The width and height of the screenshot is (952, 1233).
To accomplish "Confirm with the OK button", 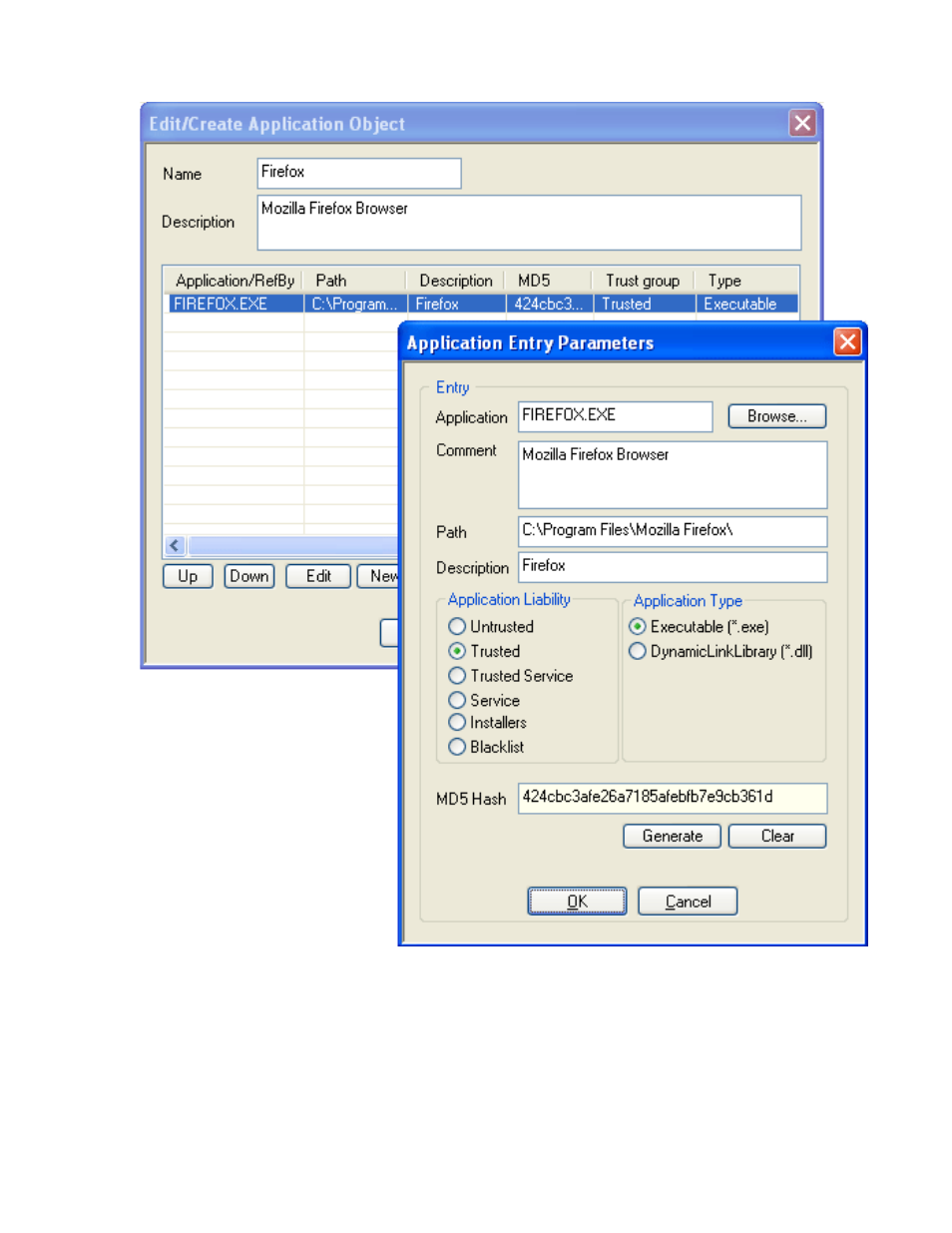I will [x=577, y=902].
